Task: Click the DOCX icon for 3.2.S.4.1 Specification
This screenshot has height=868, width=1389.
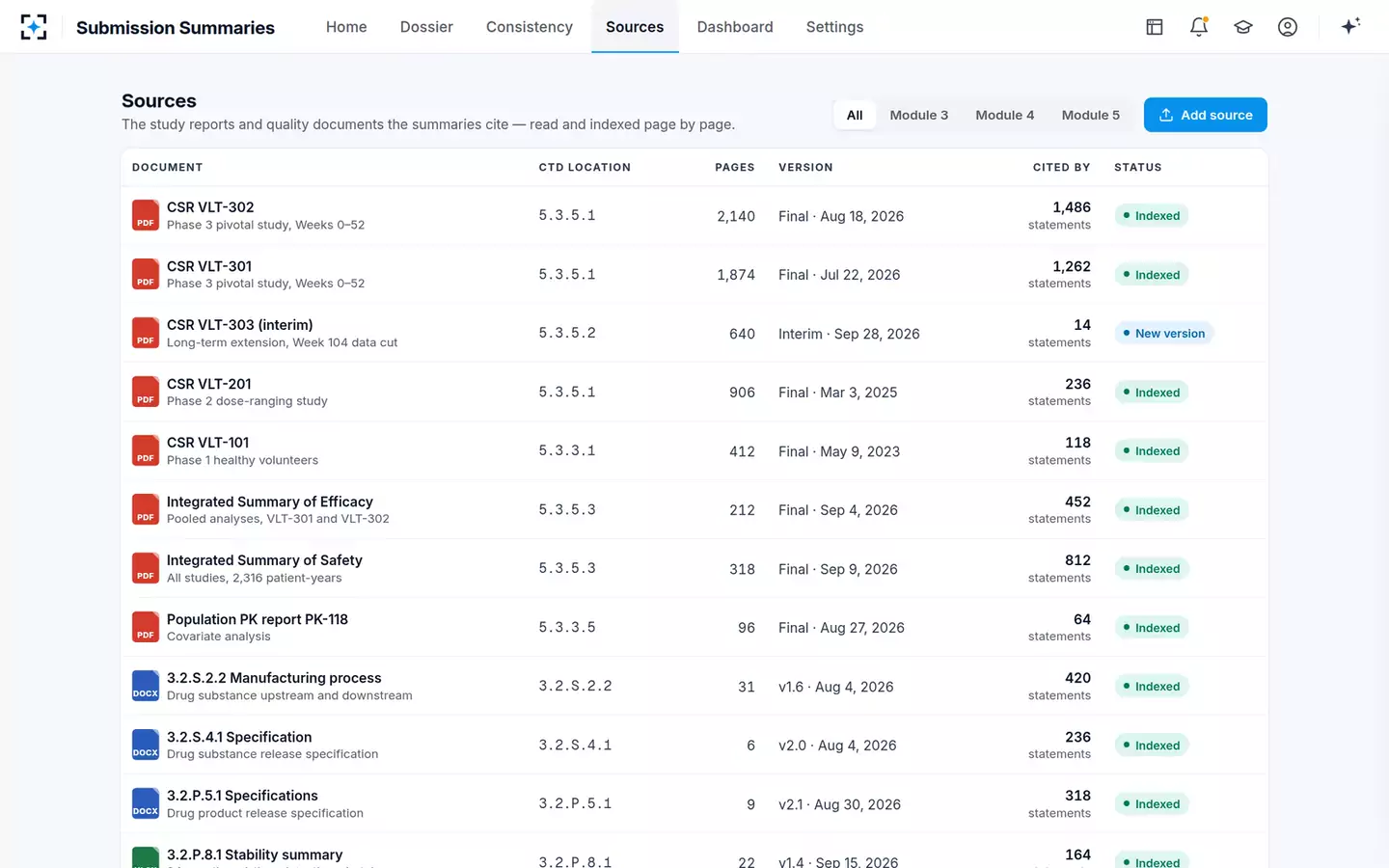Action: pos(146,745)
